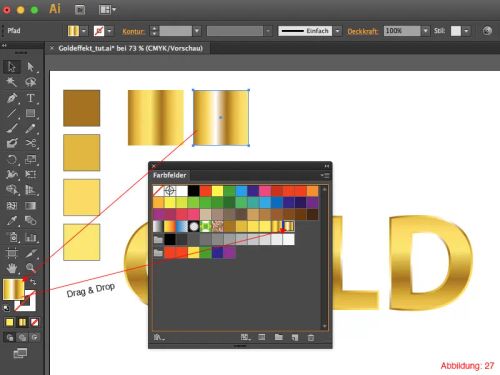Click the Deckkraft link in control bar
This screenshot has width=500, height=375.
click(x=363, y=31)
